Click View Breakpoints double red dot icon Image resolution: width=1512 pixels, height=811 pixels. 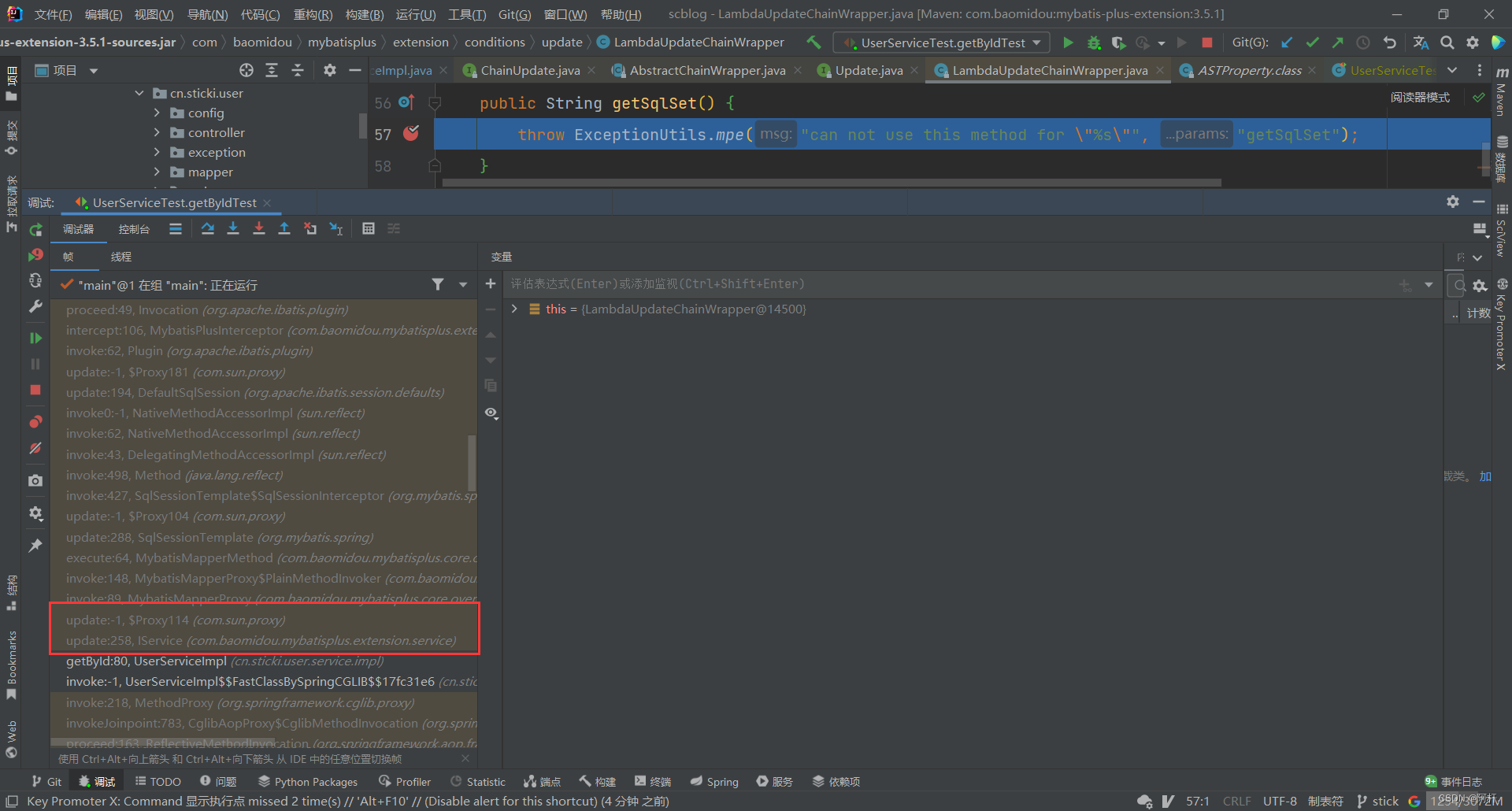click(35, 422)
